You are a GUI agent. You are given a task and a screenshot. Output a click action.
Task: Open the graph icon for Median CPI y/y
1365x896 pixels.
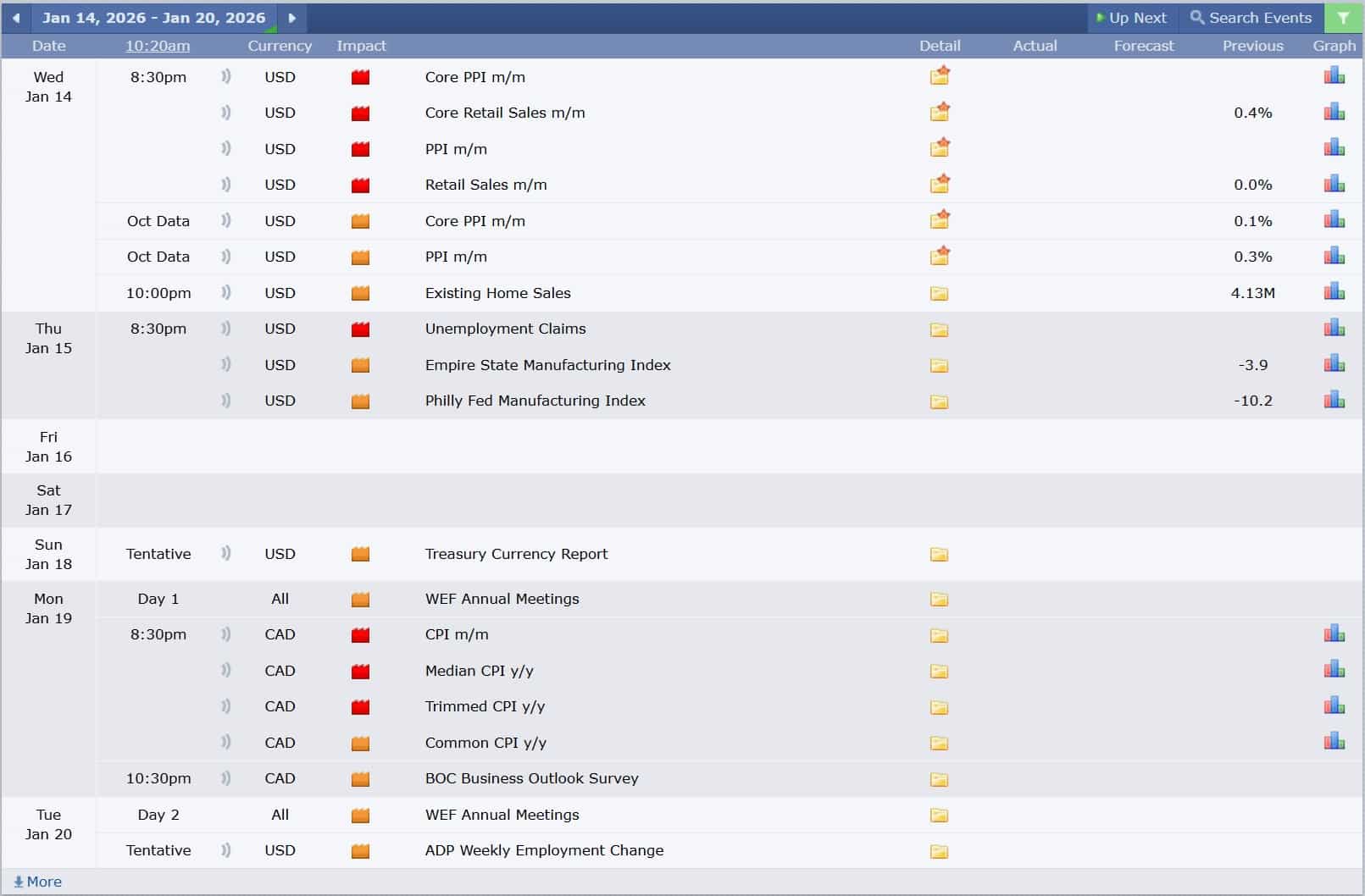(1334, 669)
